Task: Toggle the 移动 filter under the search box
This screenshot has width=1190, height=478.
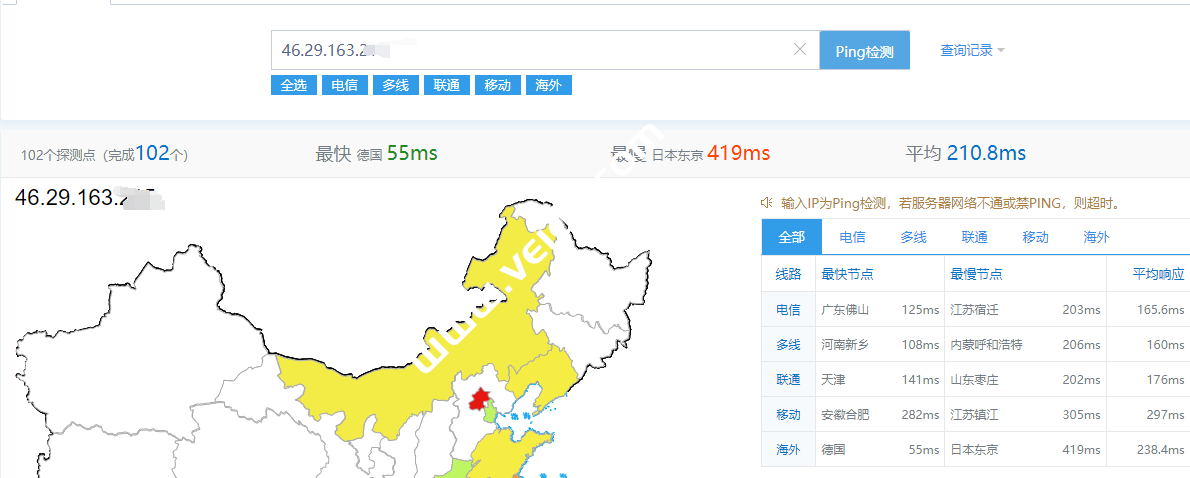Action: point(498,85)
